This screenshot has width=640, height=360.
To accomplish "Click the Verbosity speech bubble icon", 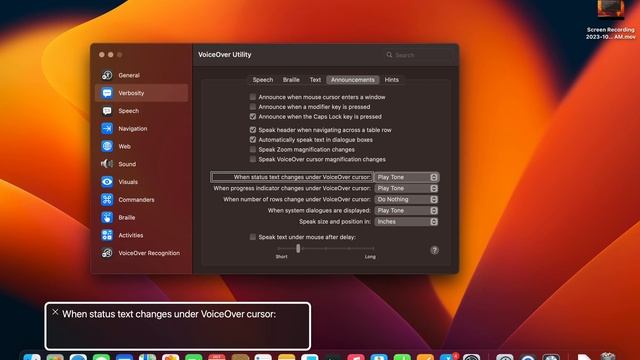I will pos(107,93).
